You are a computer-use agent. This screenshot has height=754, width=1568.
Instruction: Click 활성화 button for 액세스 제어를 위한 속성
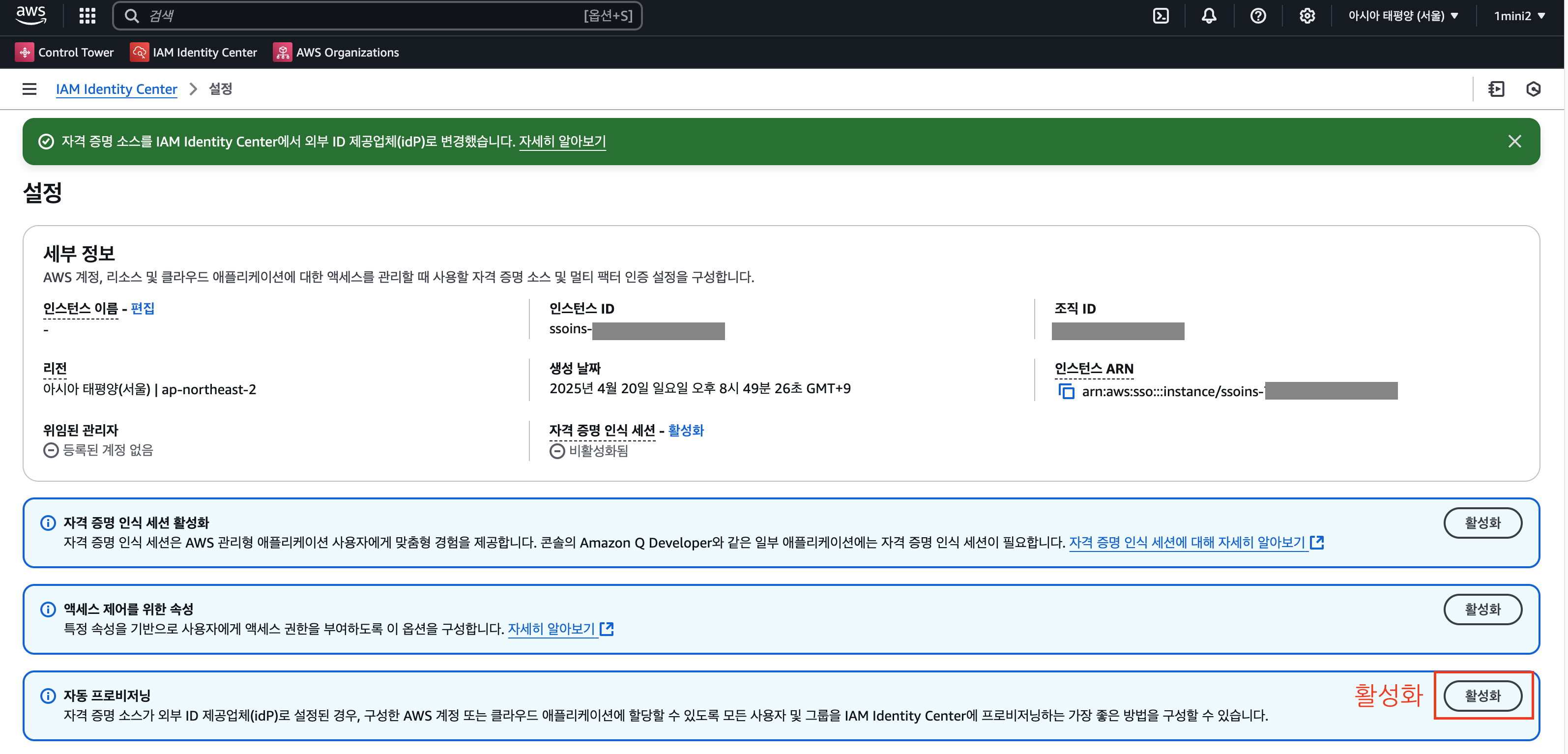tap(1482, 609)
